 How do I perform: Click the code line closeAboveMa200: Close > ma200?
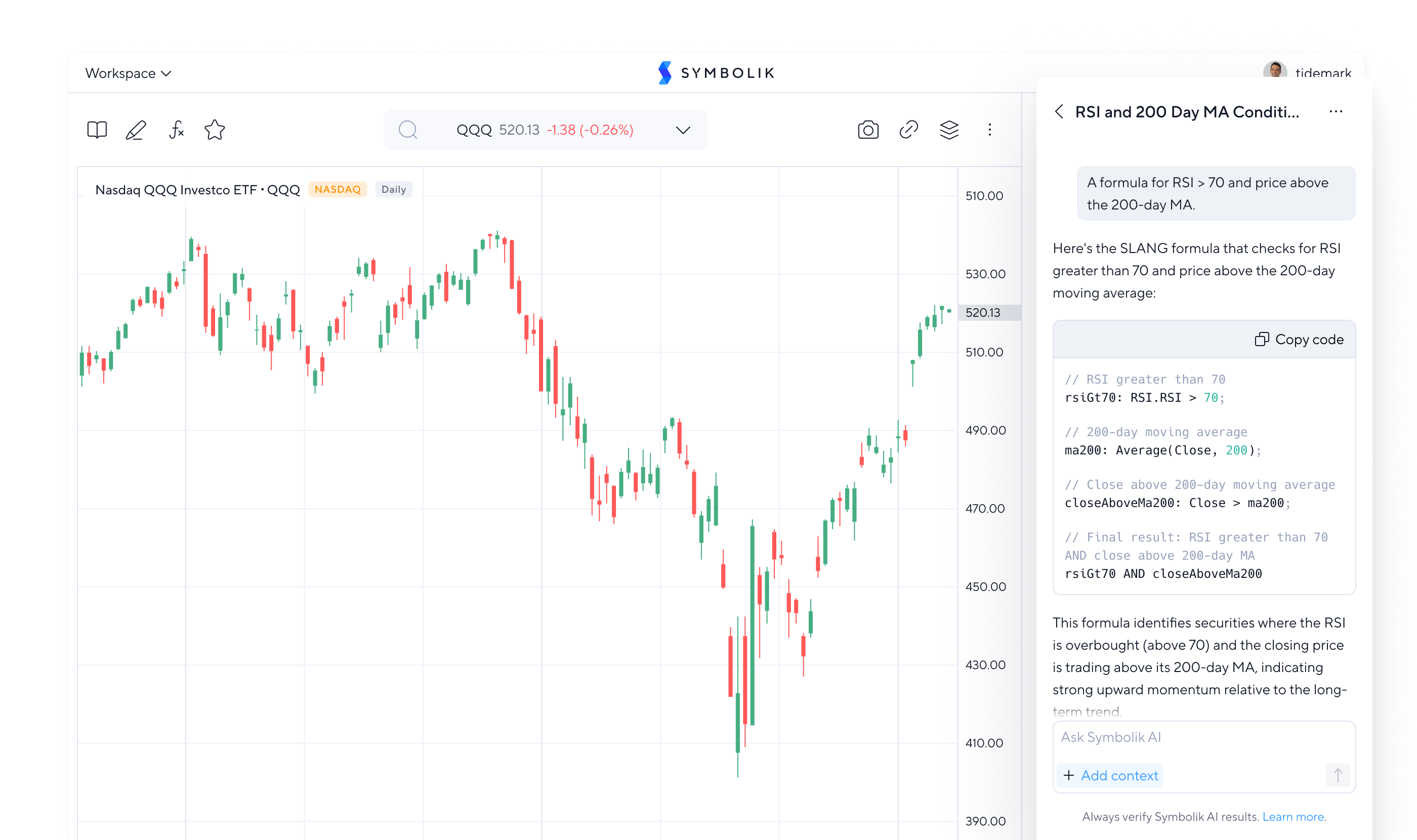pyautogui.click(x=1177, y=502)
